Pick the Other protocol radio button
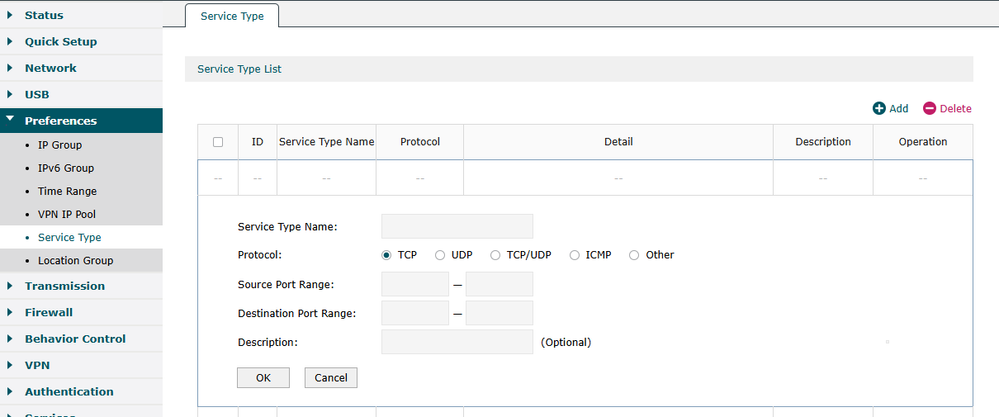999x417 pixels. [x=634, y=255]
